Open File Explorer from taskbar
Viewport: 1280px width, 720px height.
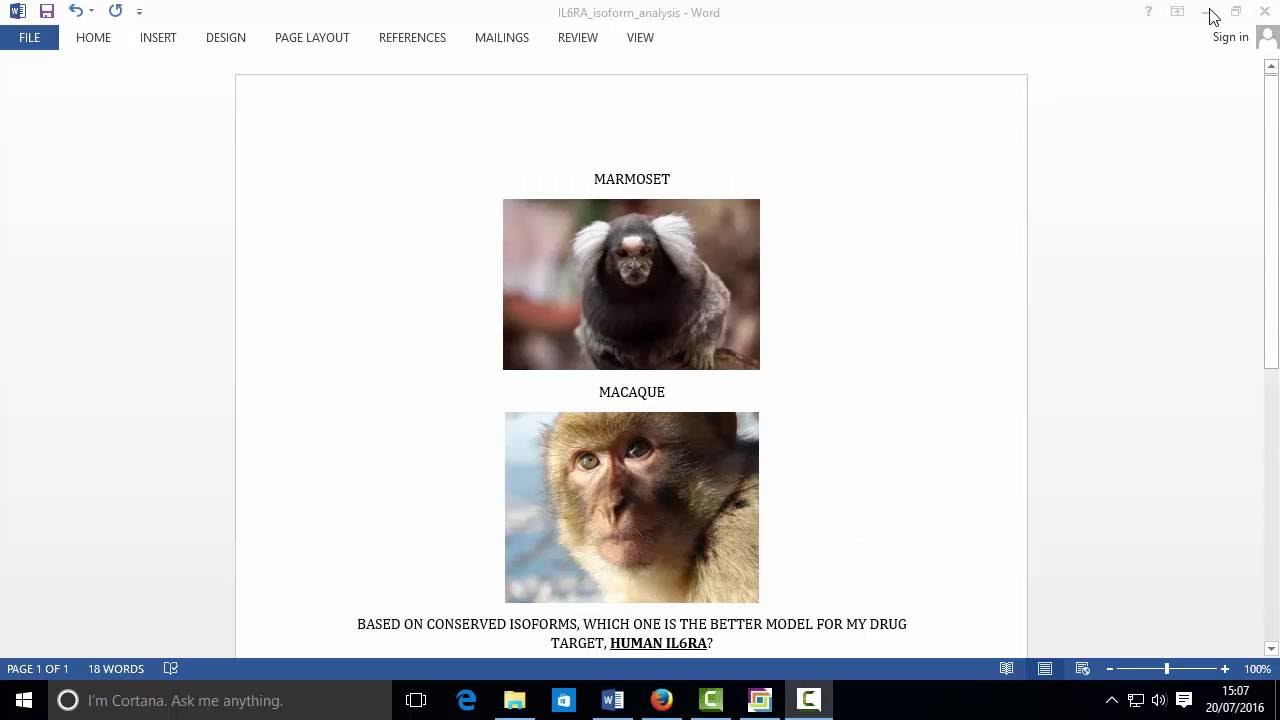tap(515, 700)
